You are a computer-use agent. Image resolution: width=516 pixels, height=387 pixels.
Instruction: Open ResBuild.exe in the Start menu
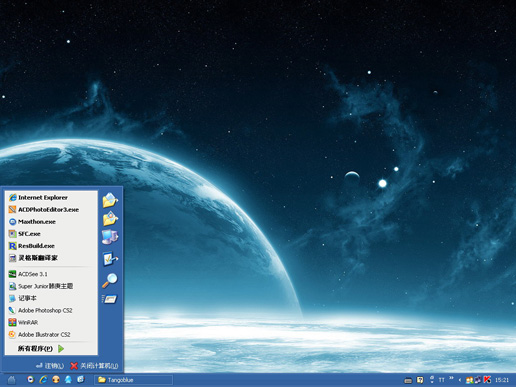[51, 246]
